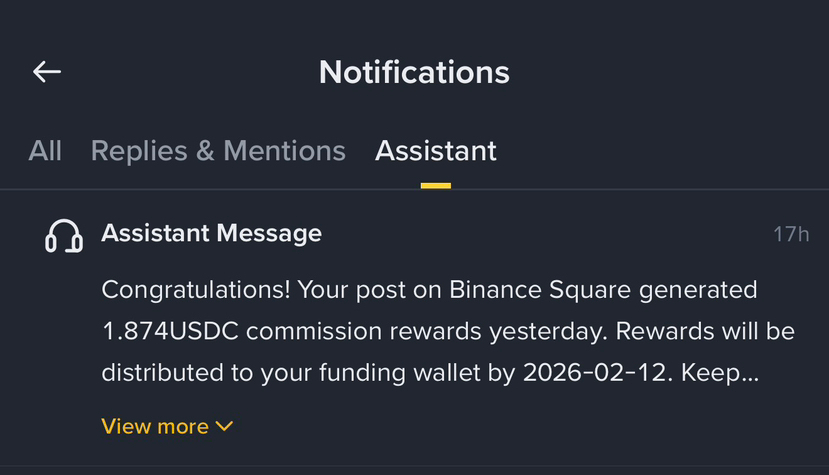Open the Replies & Mentions tab
The height and width of the screenshot is (475, 829).
tap(218, 151)
